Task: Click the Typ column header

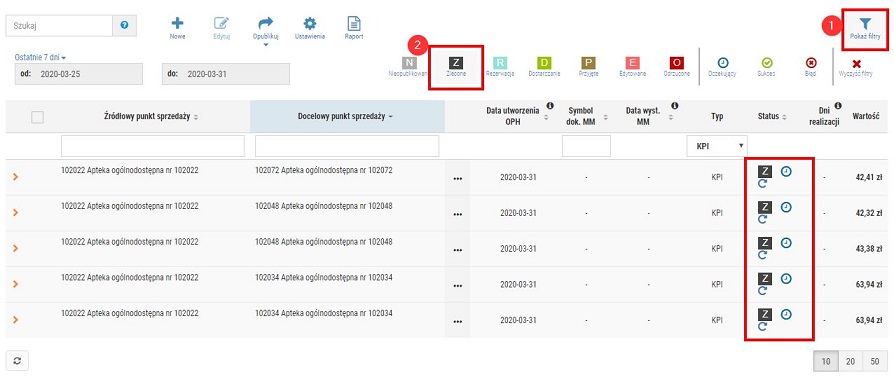Action: click(717, 116)
